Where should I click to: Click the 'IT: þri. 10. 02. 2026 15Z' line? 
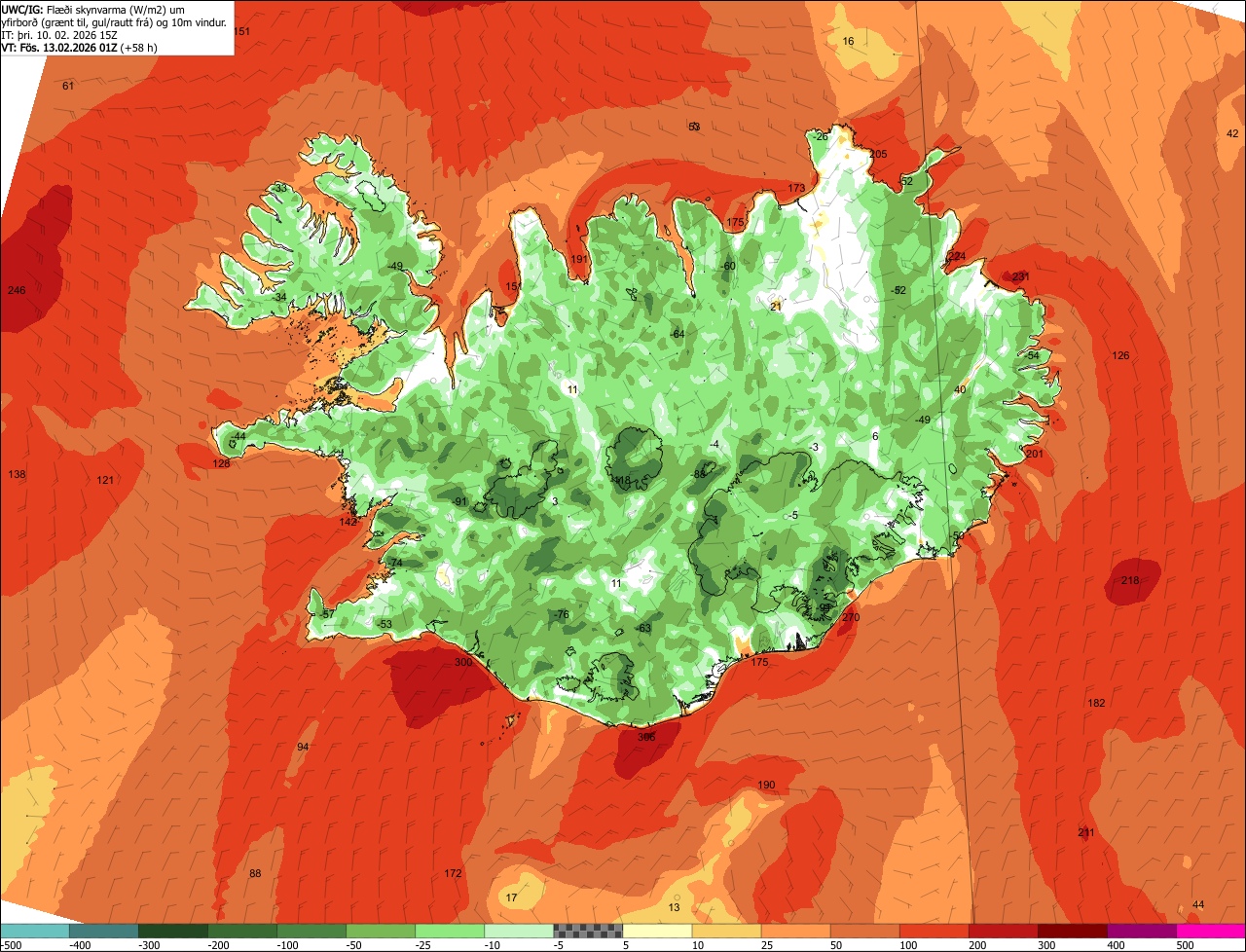[x=59, y=34]
